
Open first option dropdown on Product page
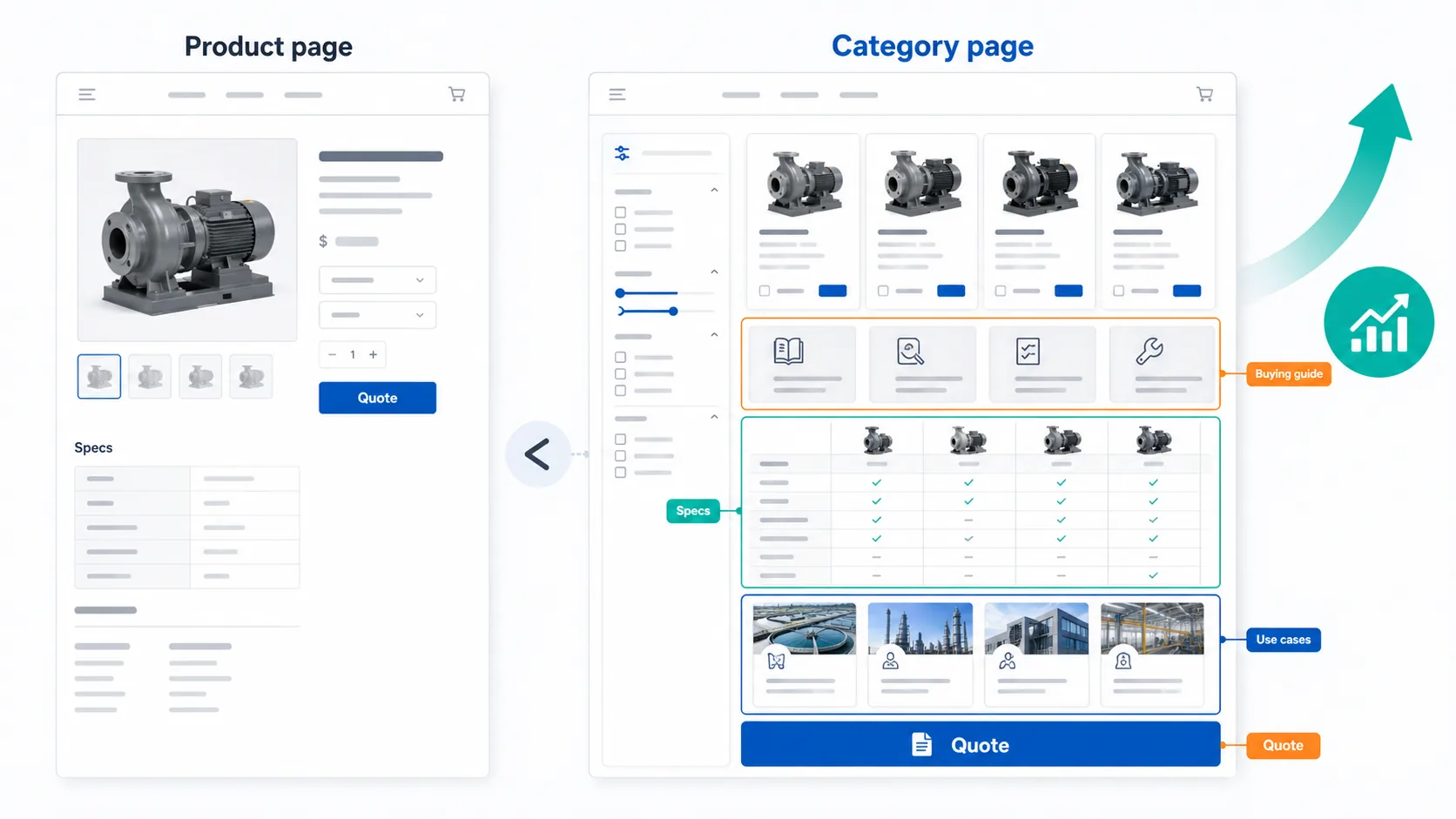click(x=377, y=280)
